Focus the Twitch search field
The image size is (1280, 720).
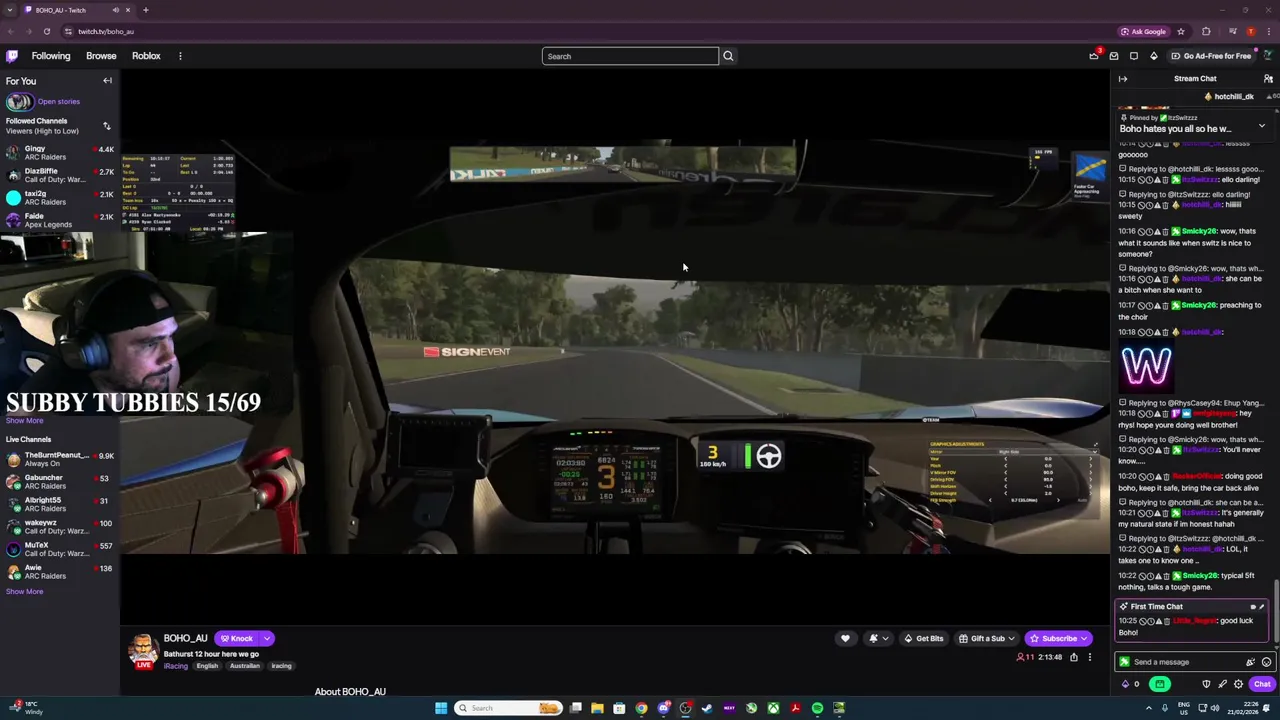(630, 56)
